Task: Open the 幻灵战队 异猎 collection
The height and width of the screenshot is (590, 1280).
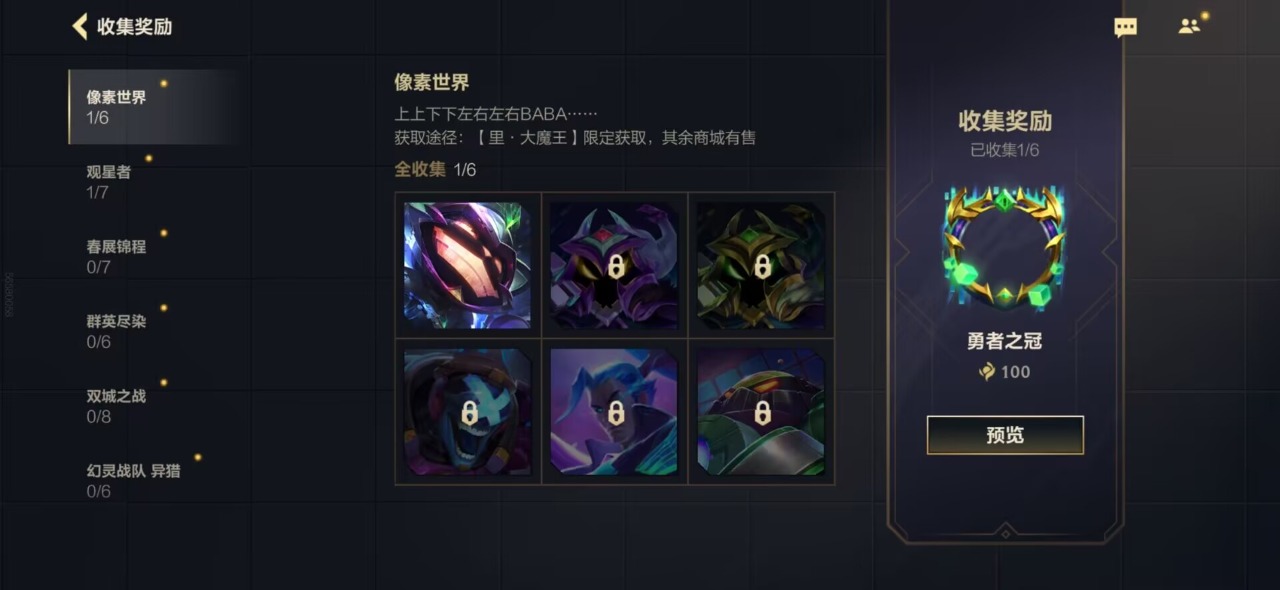Action: [x=153, y=480]
